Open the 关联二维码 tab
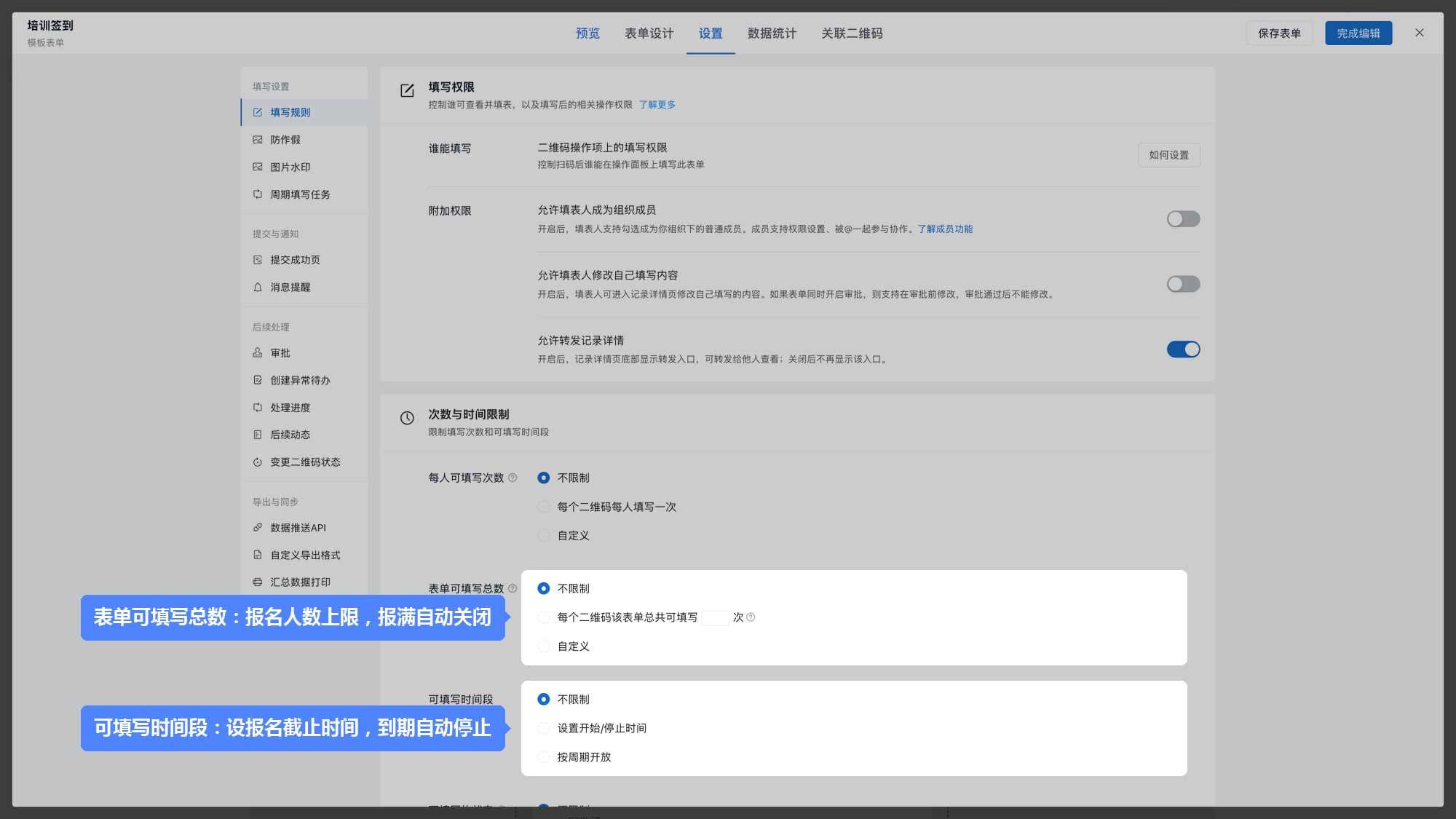 point(852,33)
